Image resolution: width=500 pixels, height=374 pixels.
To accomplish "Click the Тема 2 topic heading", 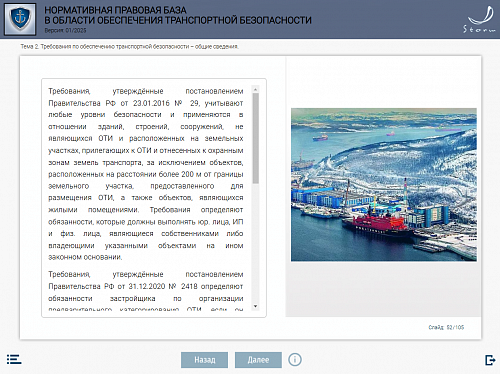I will coord(129,46).
